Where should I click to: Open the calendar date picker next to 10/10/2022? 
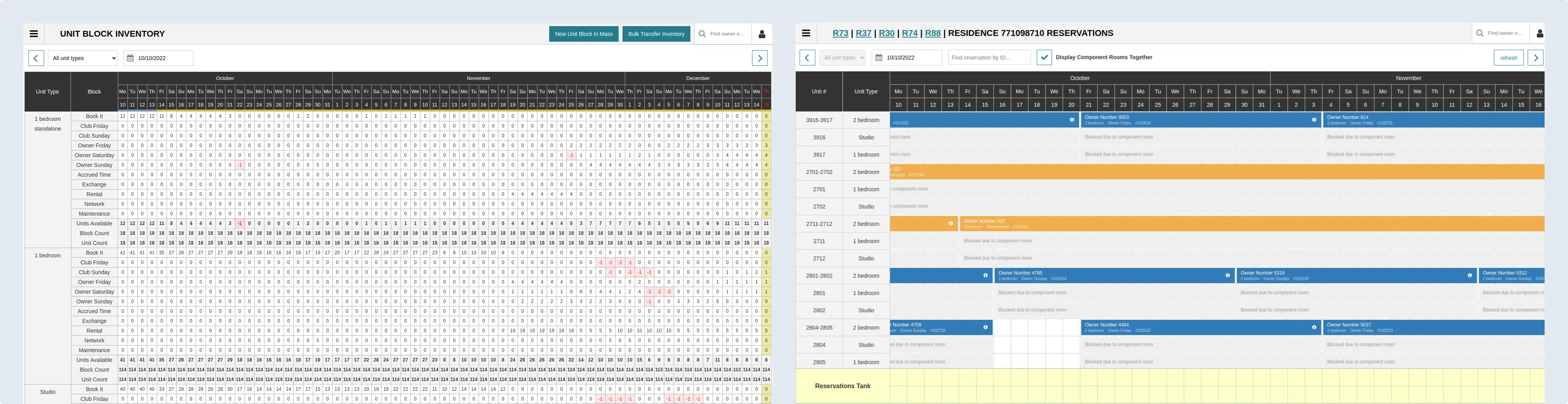(x=129, y=58)
